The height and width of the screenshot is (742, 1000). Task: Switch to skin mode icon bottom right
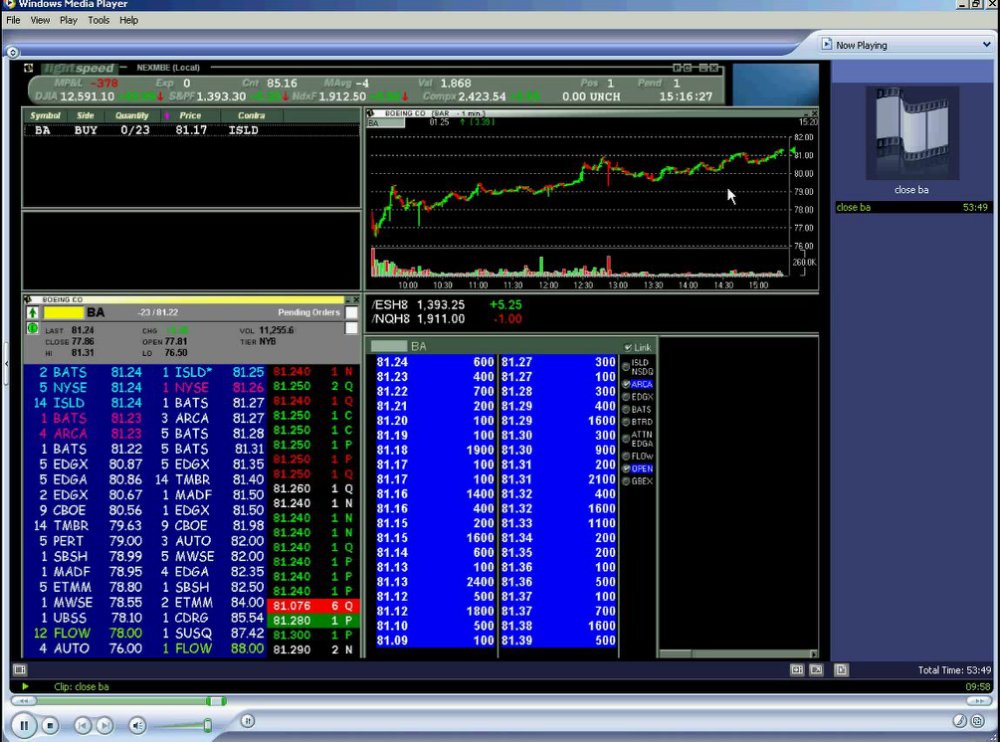click(x=978, y=721)
